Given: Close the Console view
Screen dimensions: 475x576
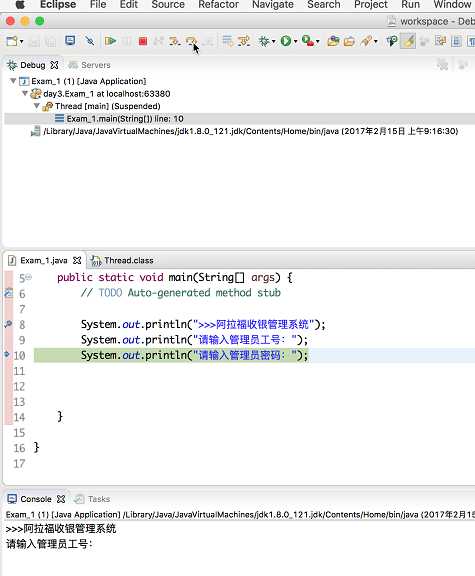Looking at the screenshot, I should [x=61, y=499].
